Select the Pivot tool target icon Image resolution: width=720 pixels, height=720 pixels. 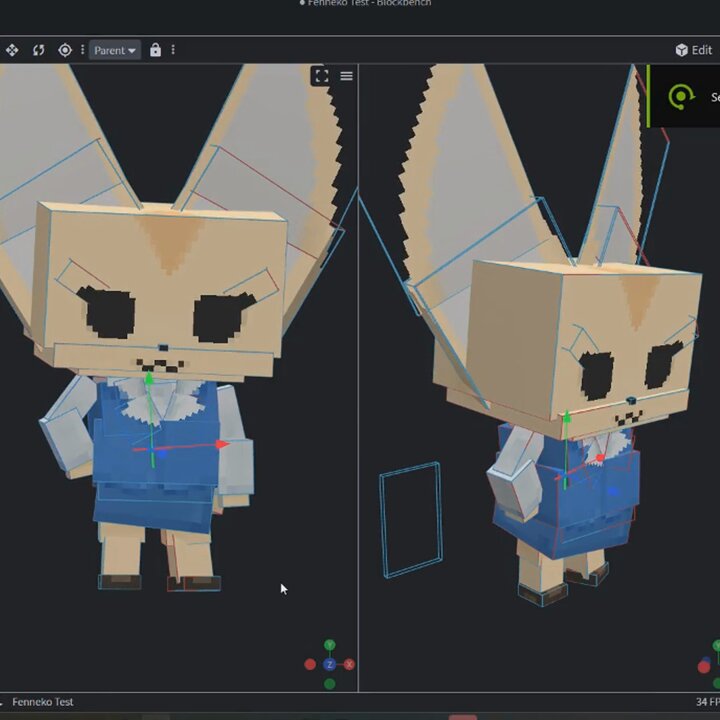(65, 50)
